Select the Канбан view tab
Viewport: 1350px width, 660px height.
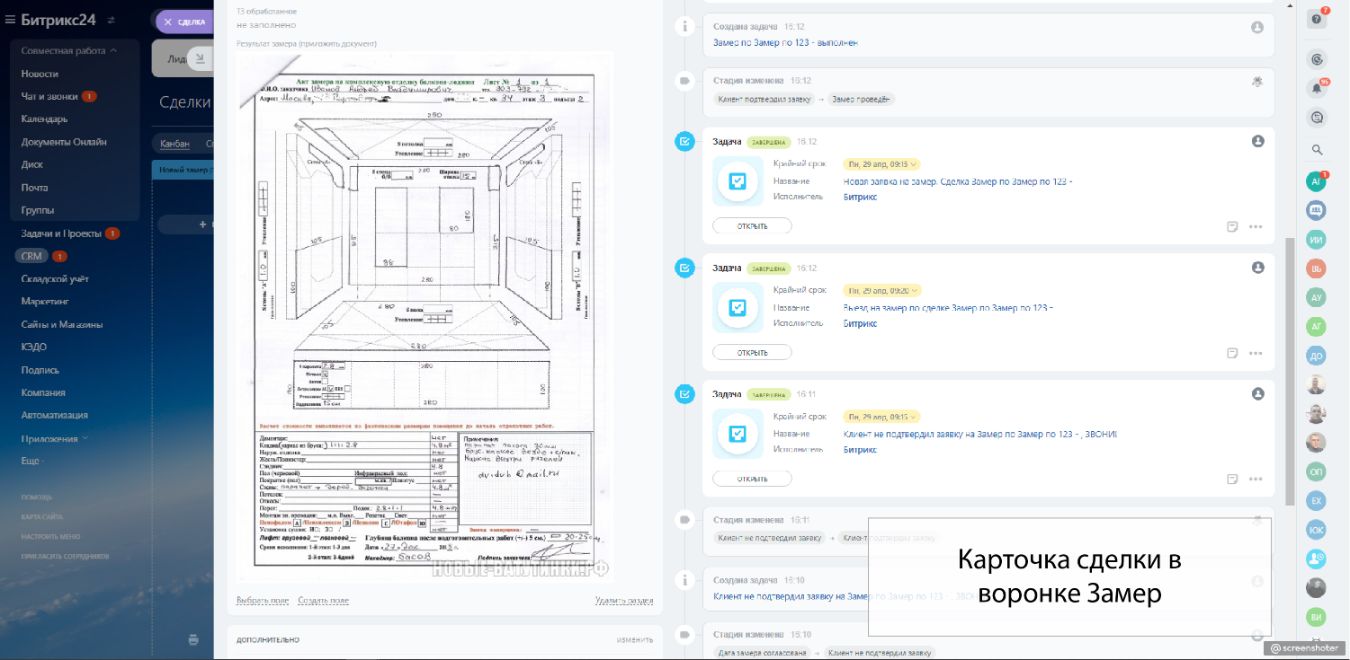(x=175, y=144)
